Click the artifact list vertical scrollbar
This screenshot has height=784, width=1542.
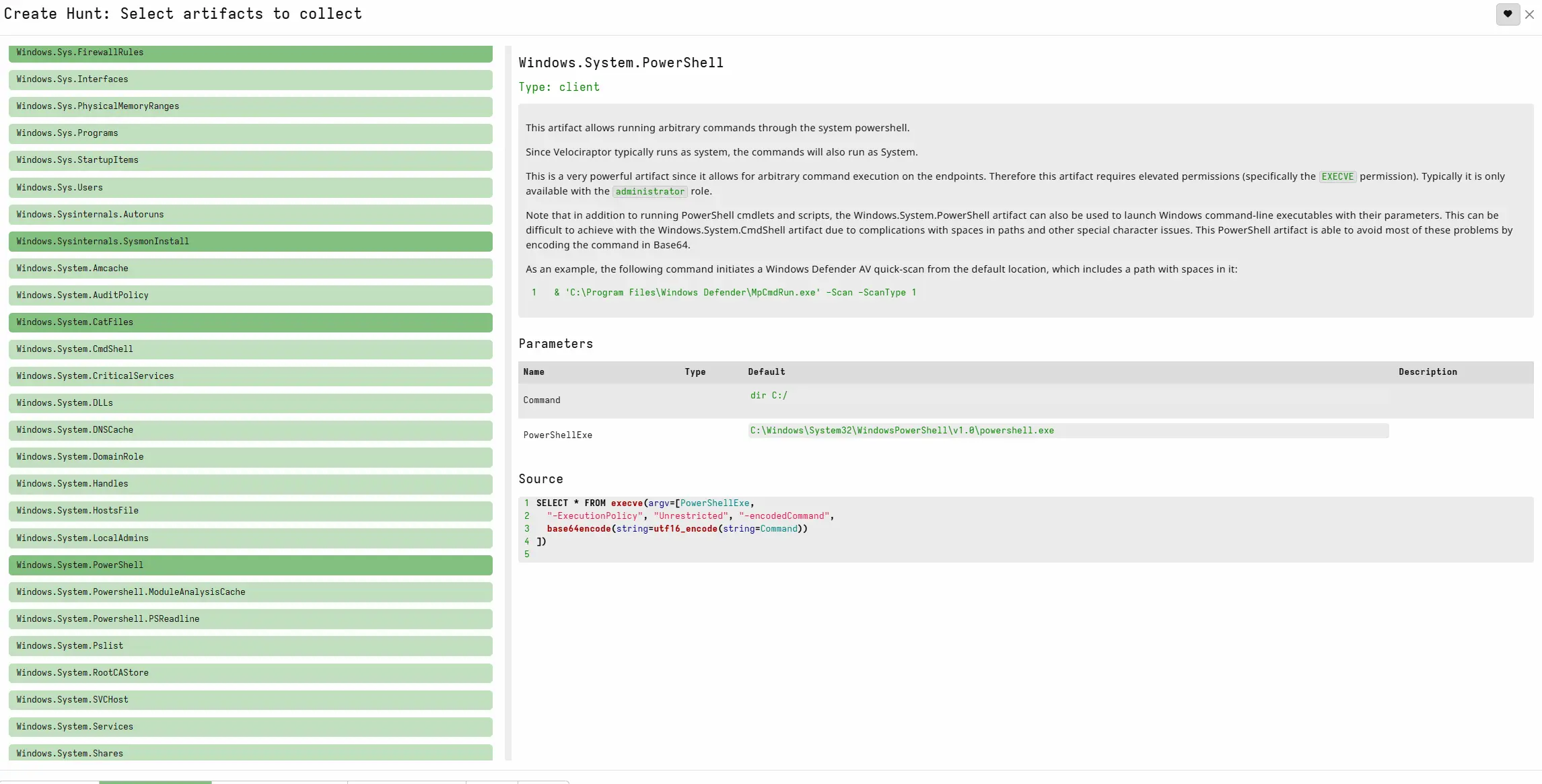pos(508,403)
